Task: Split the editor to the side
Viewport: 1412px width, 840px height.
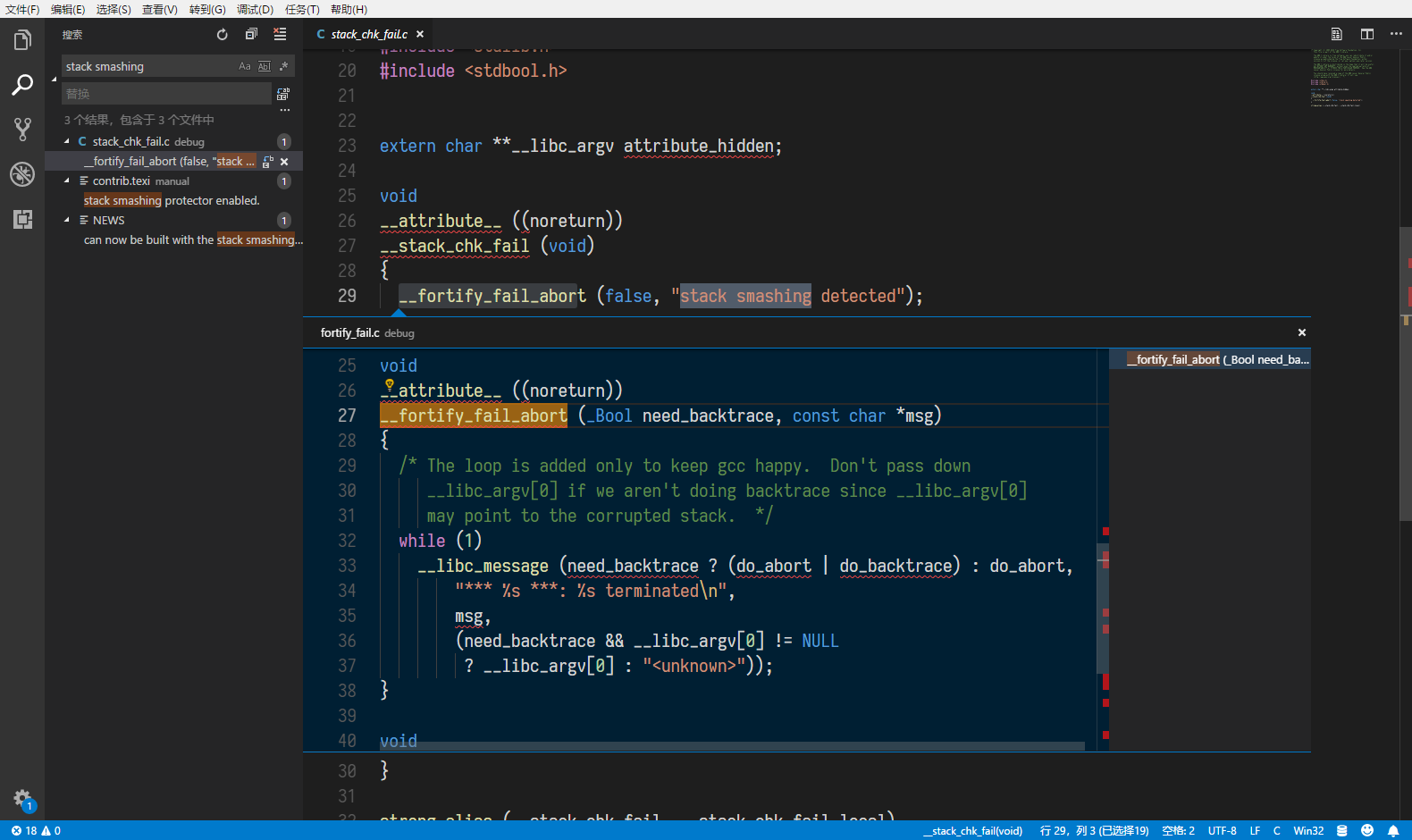Action: coord(1366,34)
